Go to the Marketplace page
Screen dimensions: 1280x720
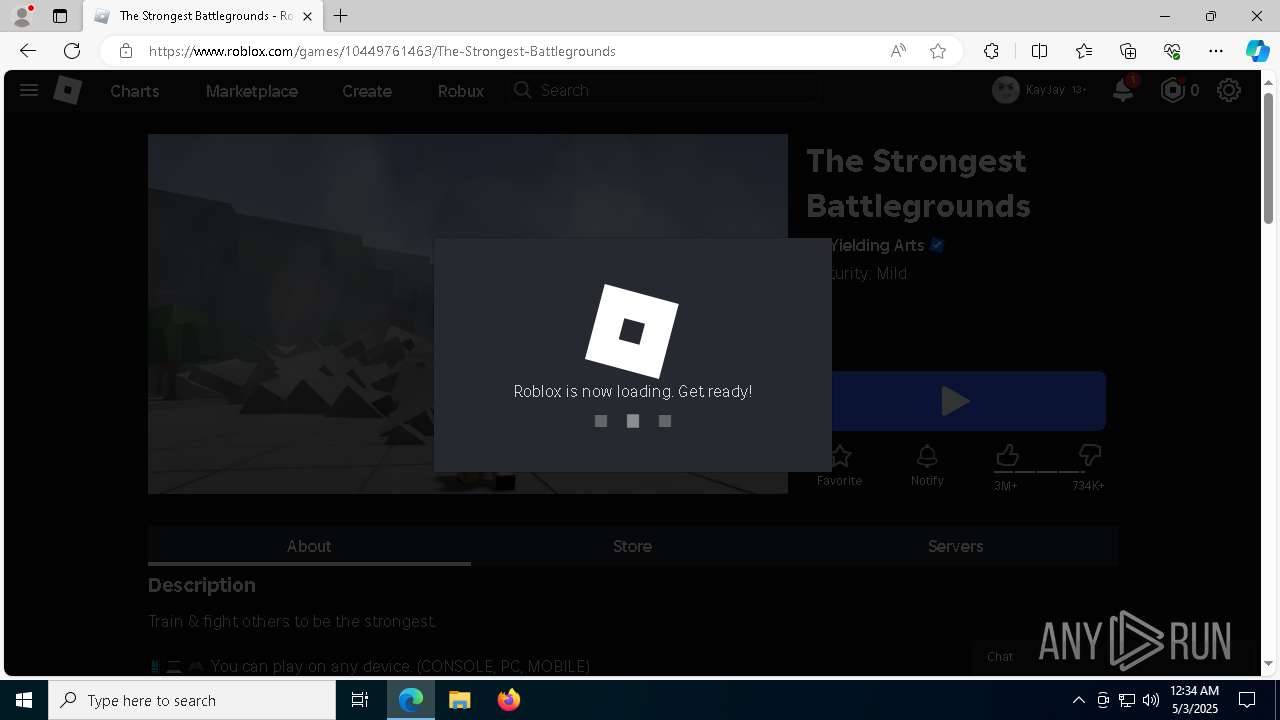[x=252, y=91]
